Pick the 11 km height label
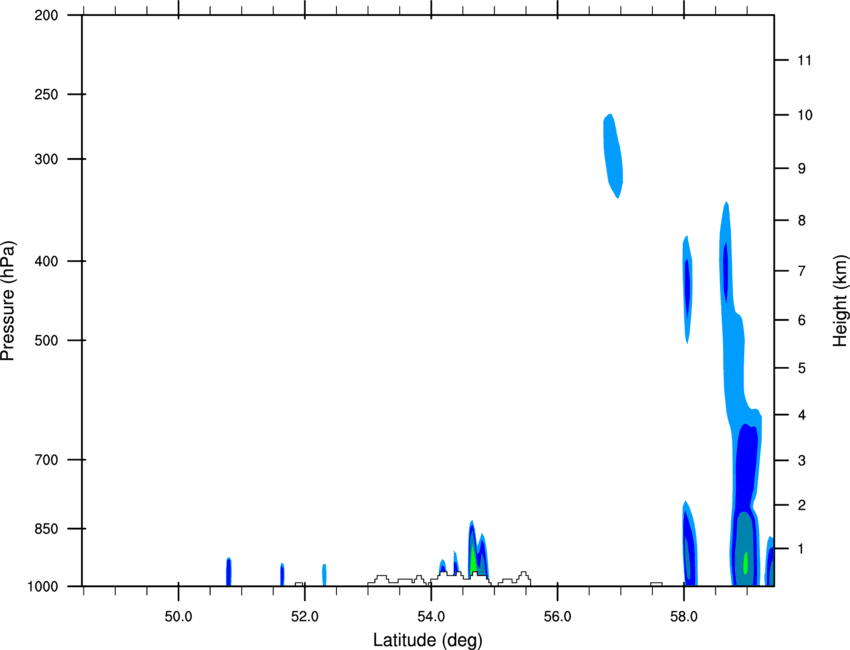 (804, 60)
